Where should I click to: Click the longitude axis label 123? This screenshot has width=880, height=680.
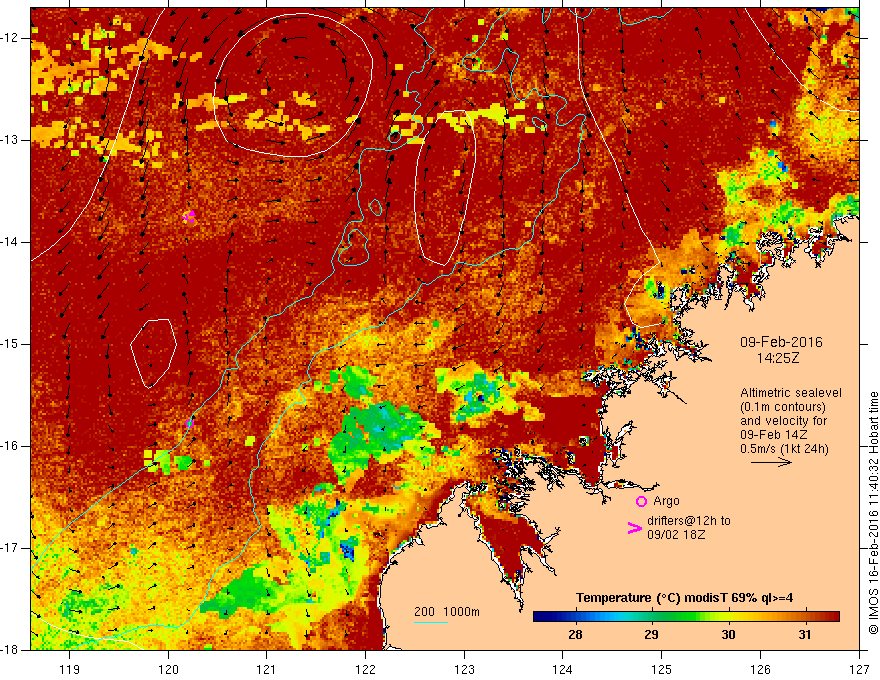pyautogui.click(x=464, y=669)
